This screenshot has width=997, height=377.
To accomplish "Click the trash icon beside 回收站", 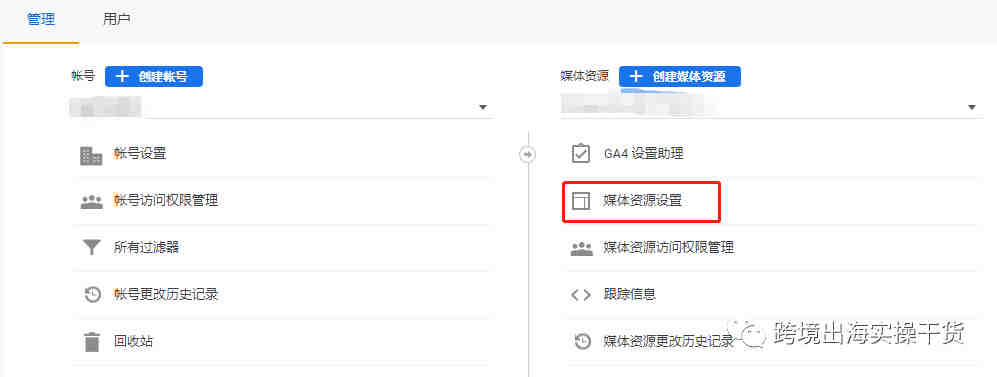I will 92,342.
